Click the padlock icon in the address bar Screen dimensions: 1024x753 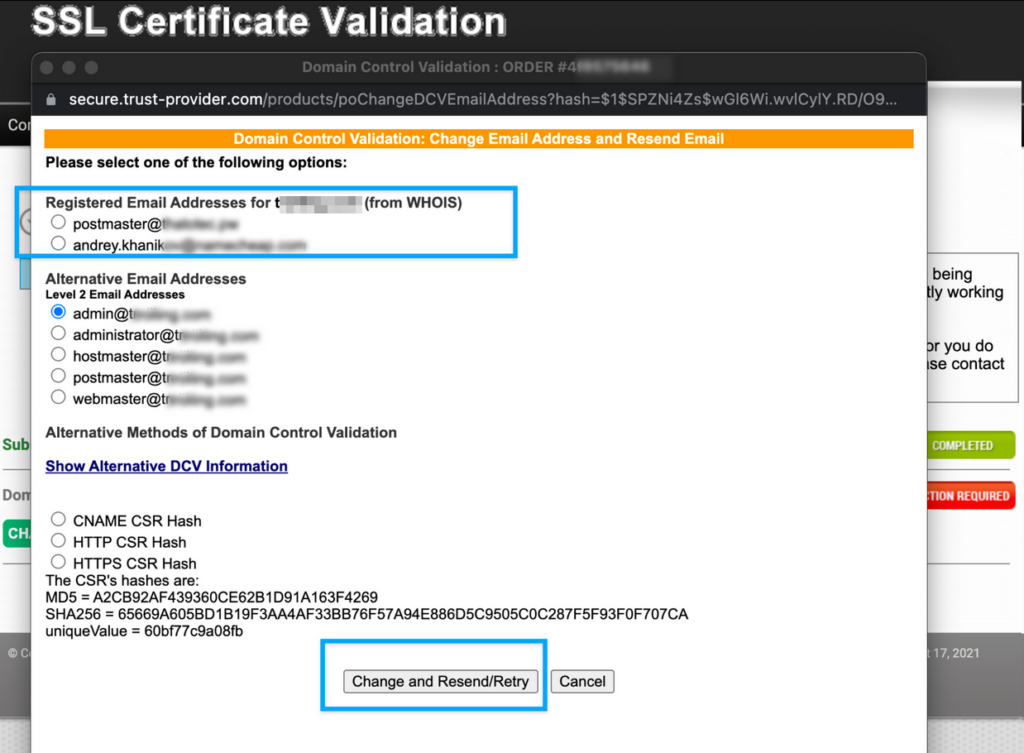pos(51,99)
